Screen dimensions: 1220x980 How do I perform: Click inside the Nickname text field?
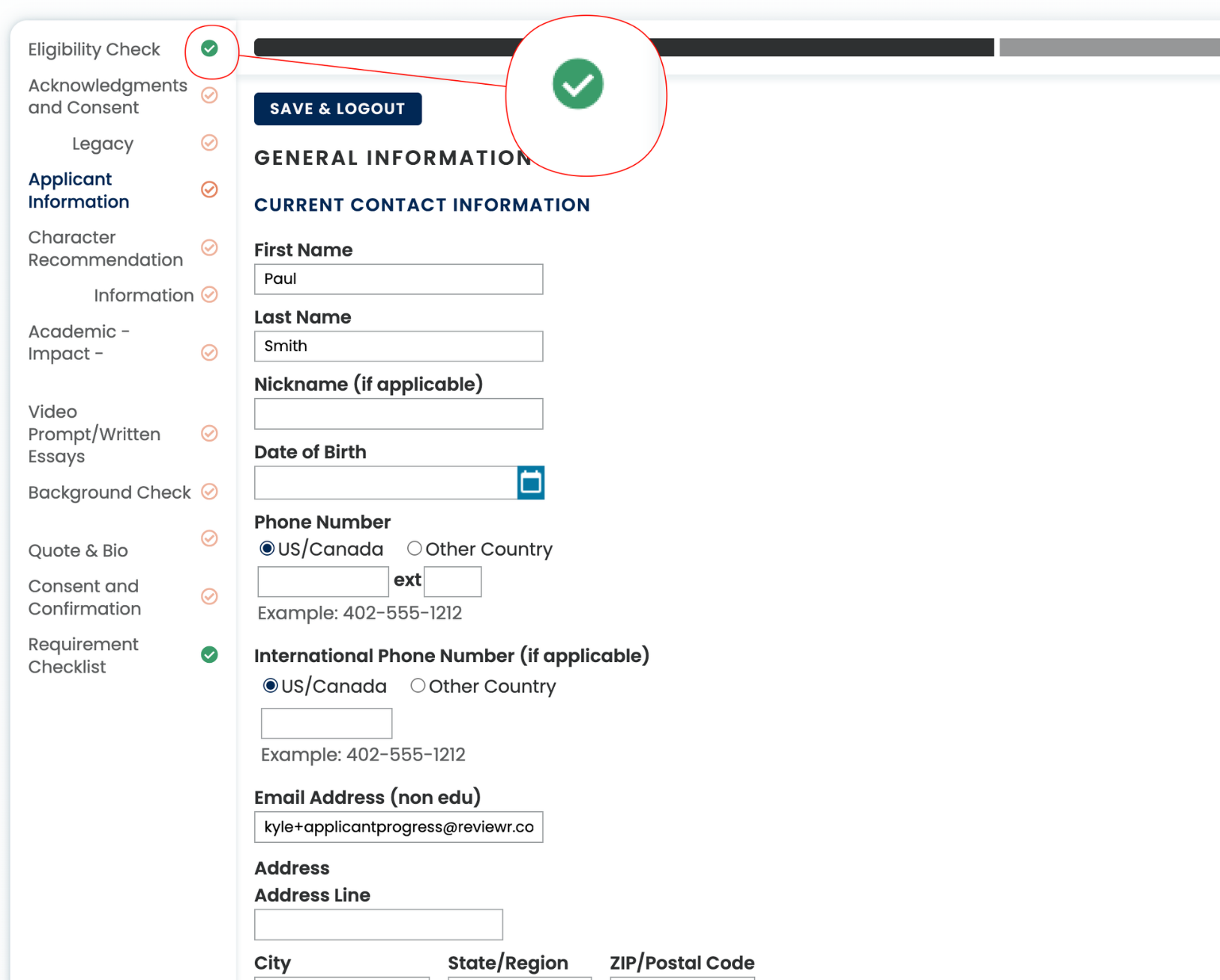(398, 413)
